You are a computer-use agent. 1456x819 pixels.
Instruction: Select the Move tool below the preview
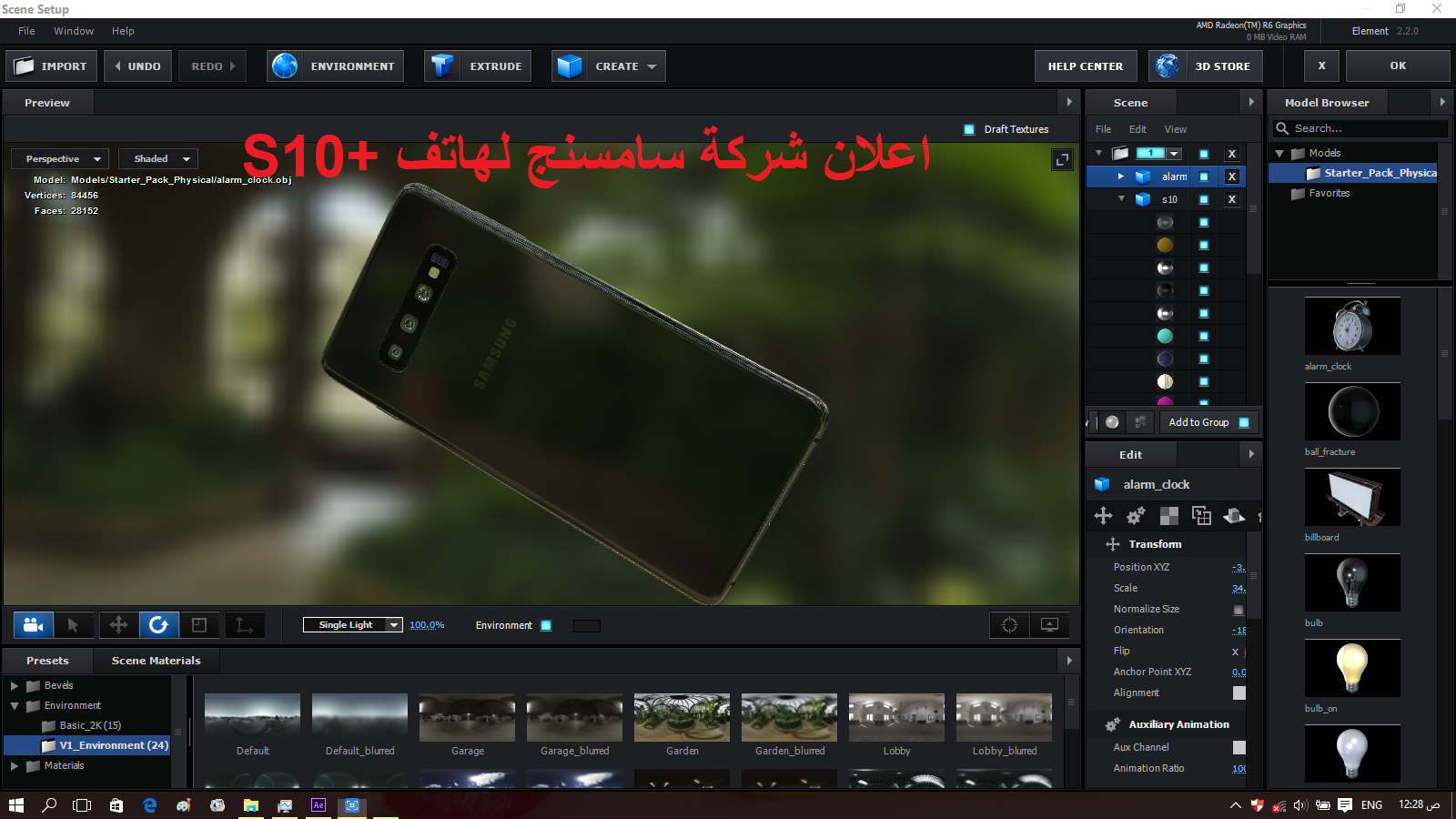point(118,625)
